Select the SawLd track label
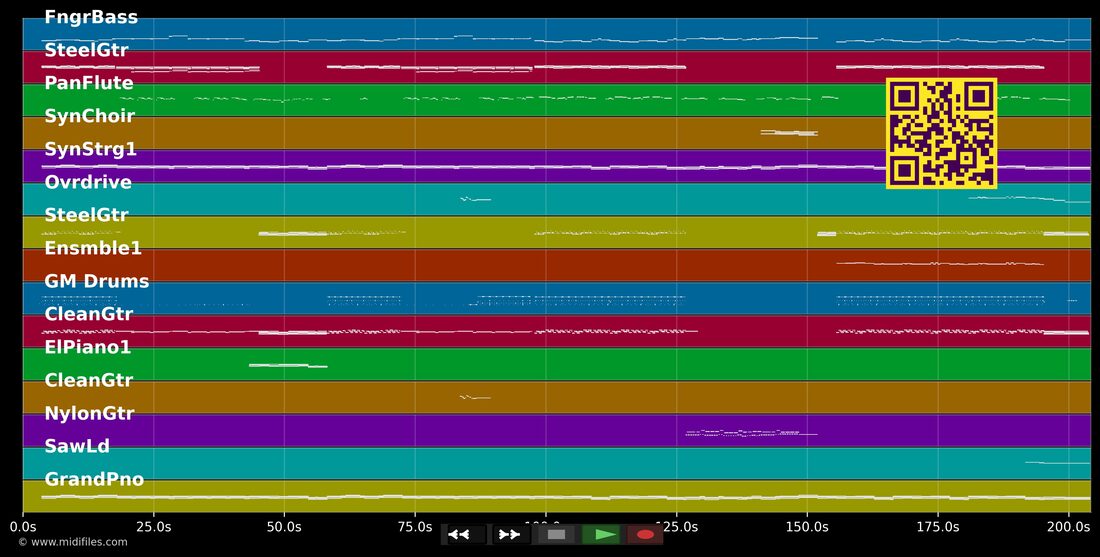Screen dimensions: 1100x557 (x=77, y=445)
